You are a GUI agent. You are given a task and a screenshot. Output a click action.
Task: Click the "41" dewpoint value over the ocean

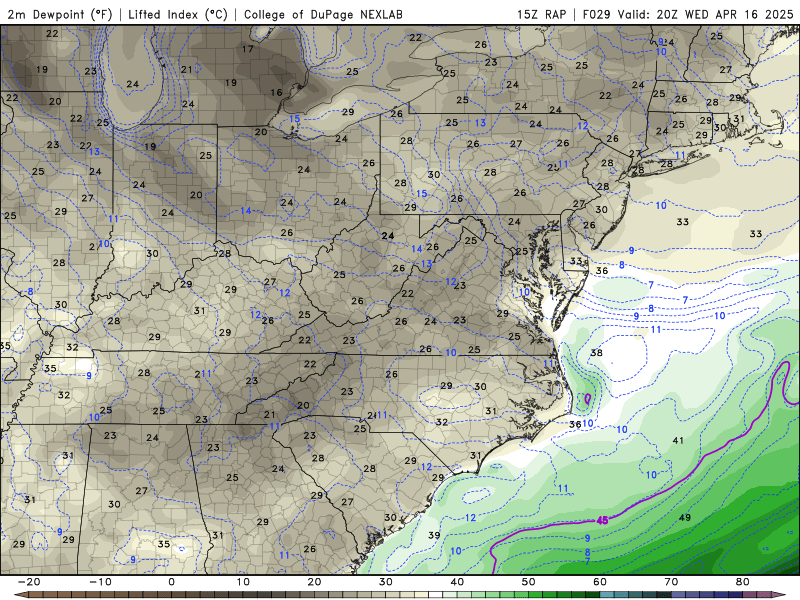pos(678,440)
